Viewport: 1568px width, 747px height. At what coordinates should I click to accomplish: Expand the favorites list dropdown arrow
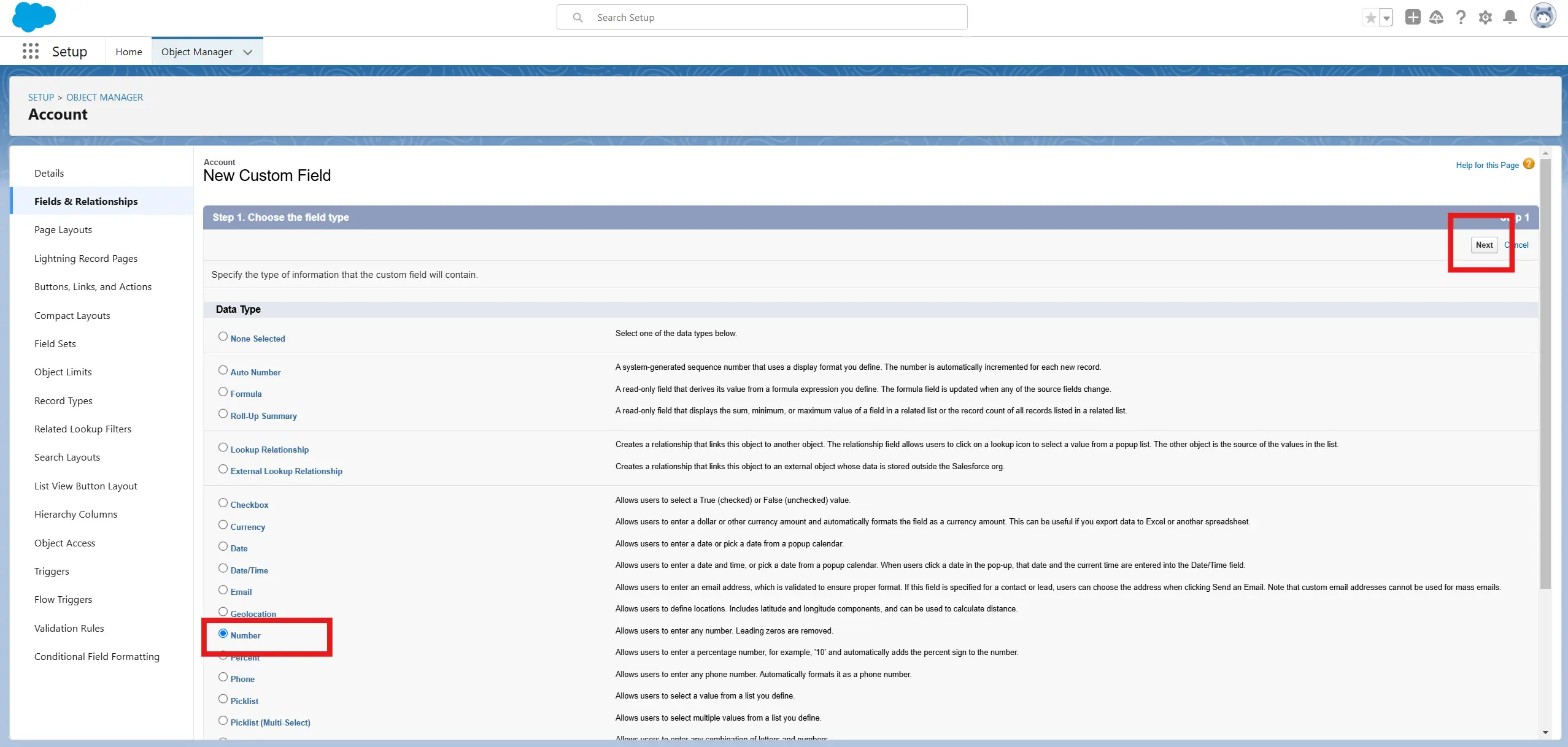(x=1386, y=18)
